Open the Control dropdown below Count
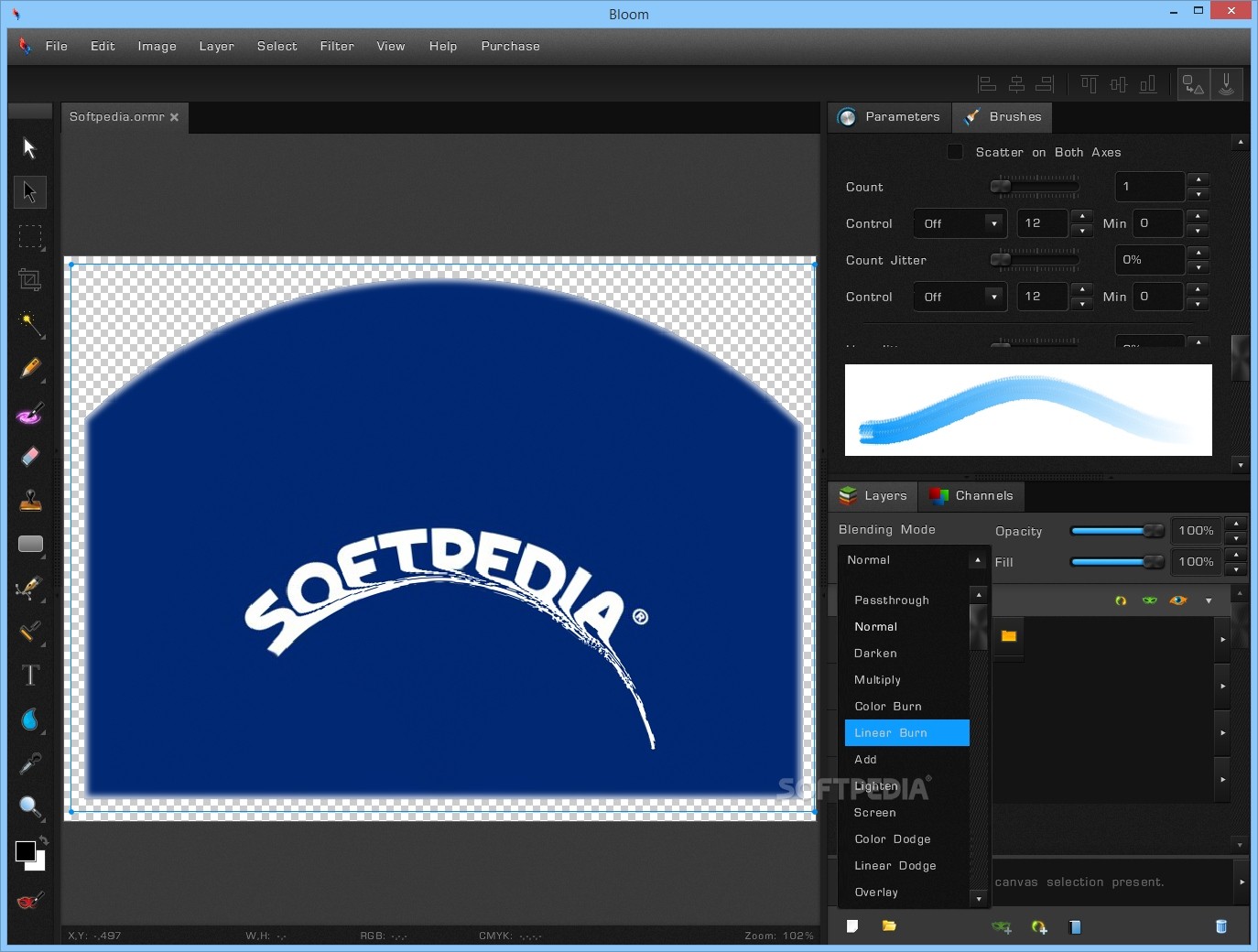Image resolution: width=1258 pixels, height=952 pixels. pyautogui.click(x=960, y=223)
